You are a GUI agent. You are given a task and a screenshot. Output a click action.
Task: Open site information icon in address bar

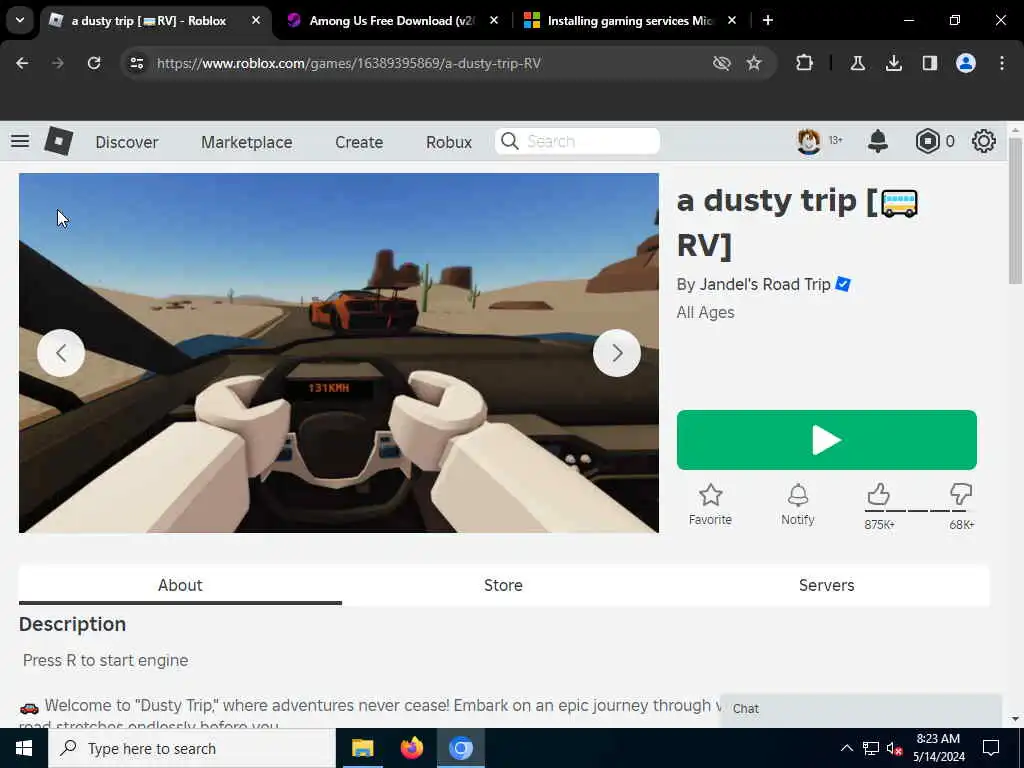click(x=136, y=63)
